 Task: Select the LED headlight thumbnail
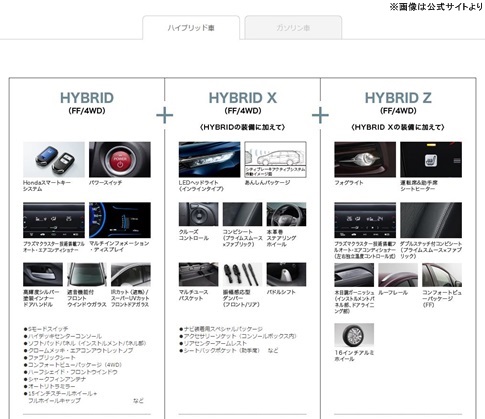(209, 159)
